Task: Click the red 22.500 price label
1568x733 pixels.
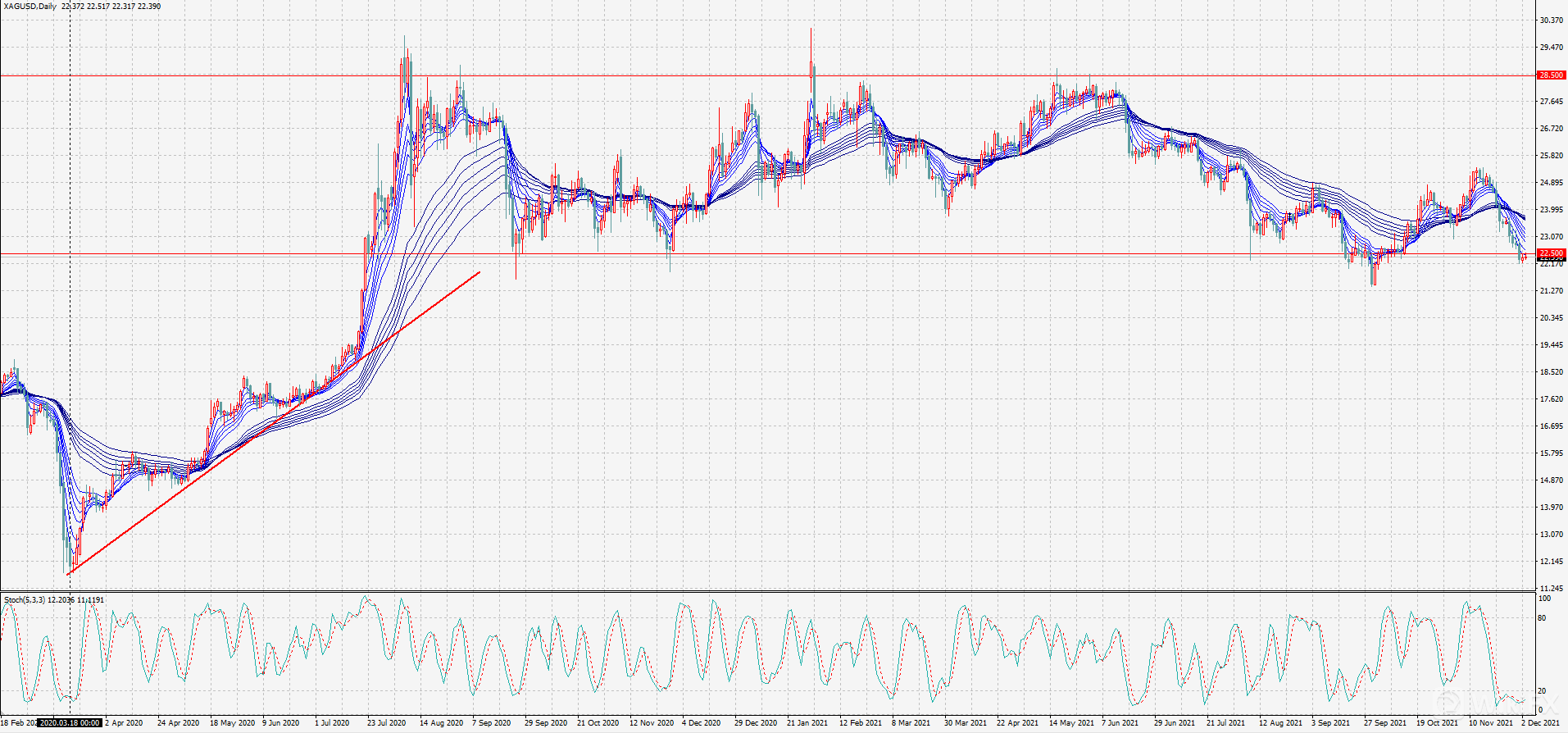Action: click(1551, 253)
